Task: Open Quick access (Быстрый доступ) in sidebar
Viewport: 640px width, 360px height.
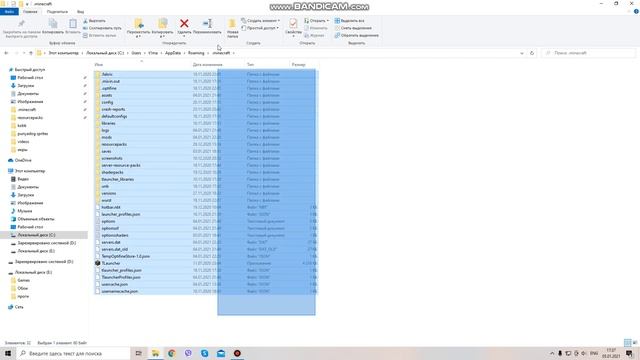Action: (x=27, y=70)
